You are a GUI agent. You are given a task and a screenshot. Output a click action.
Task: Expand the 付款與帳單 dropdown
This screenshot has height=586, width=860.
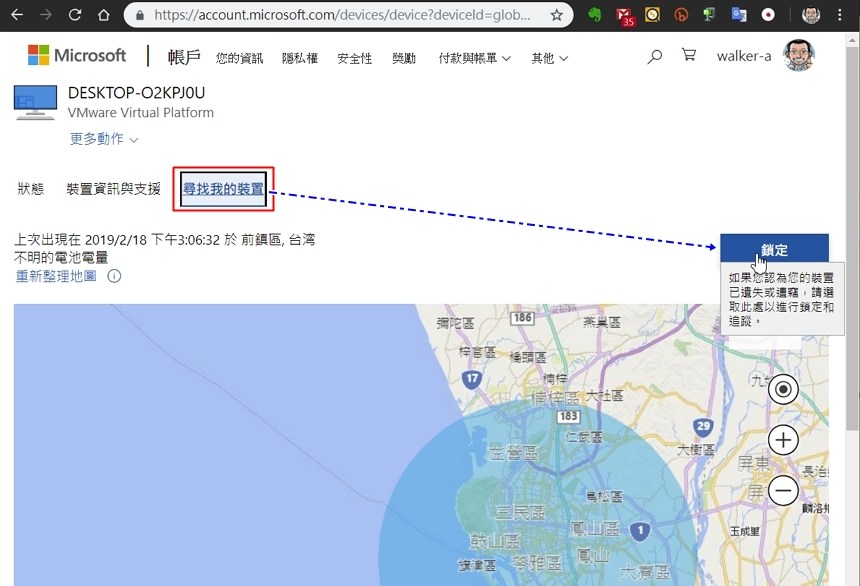click(x=474, y=58)
